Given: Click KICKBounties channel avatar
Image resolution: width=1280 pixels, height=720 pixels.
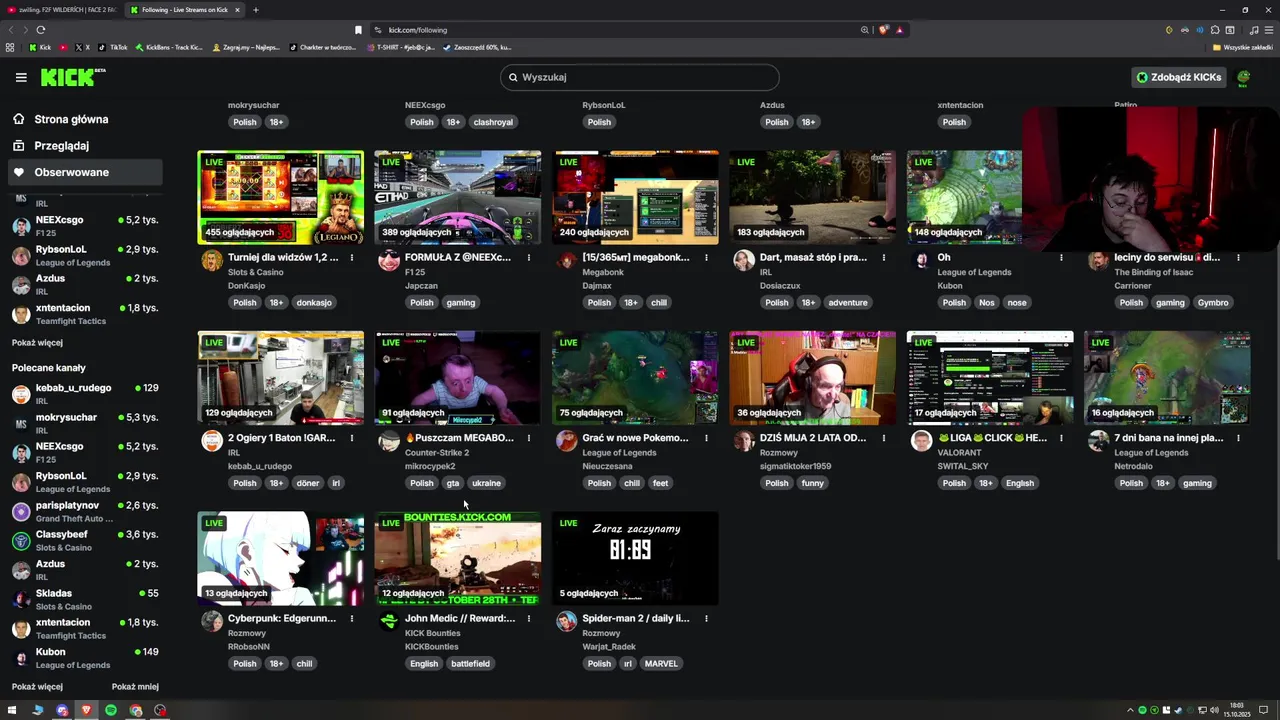Looking at the screenshot, I should (389, 622).
